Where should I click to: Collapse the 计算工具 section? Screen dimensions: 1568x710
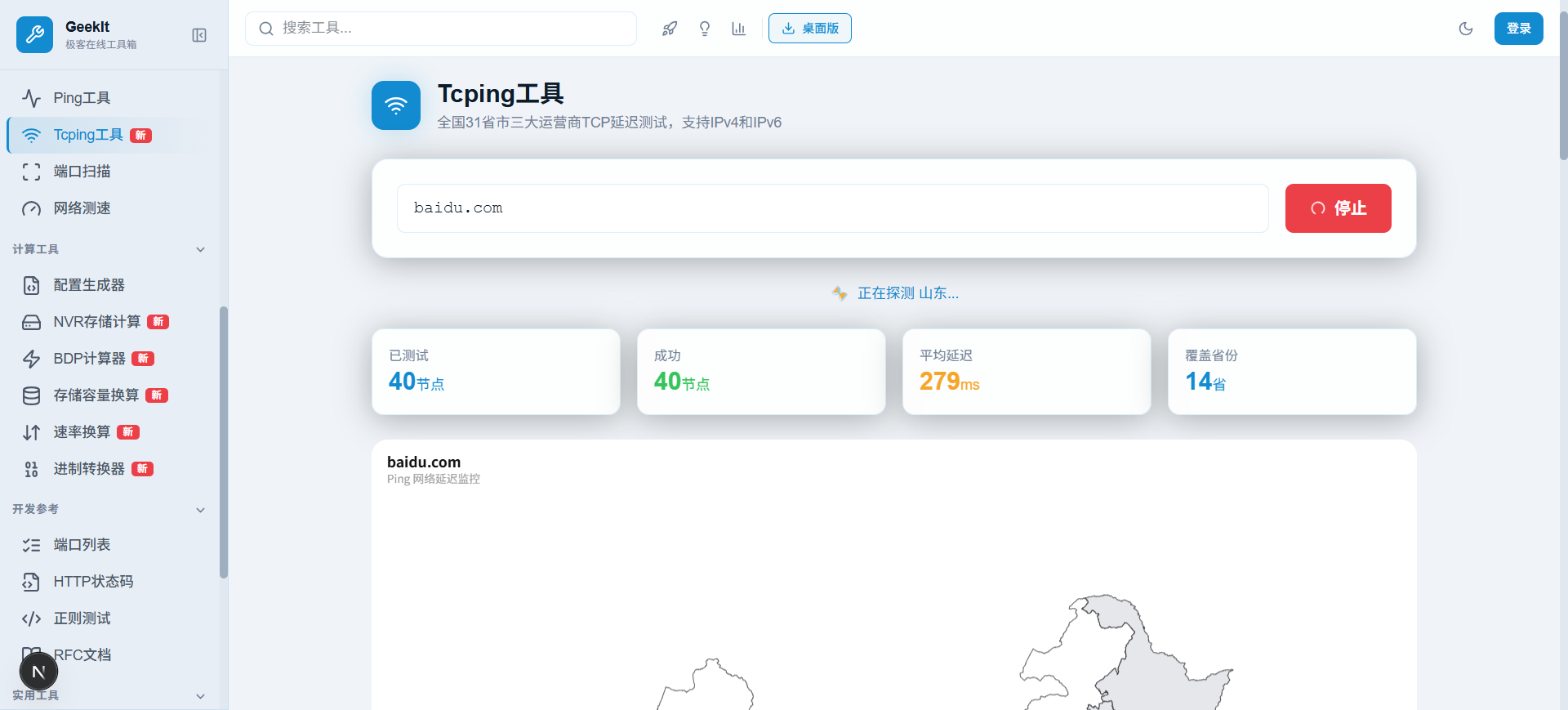200,249
